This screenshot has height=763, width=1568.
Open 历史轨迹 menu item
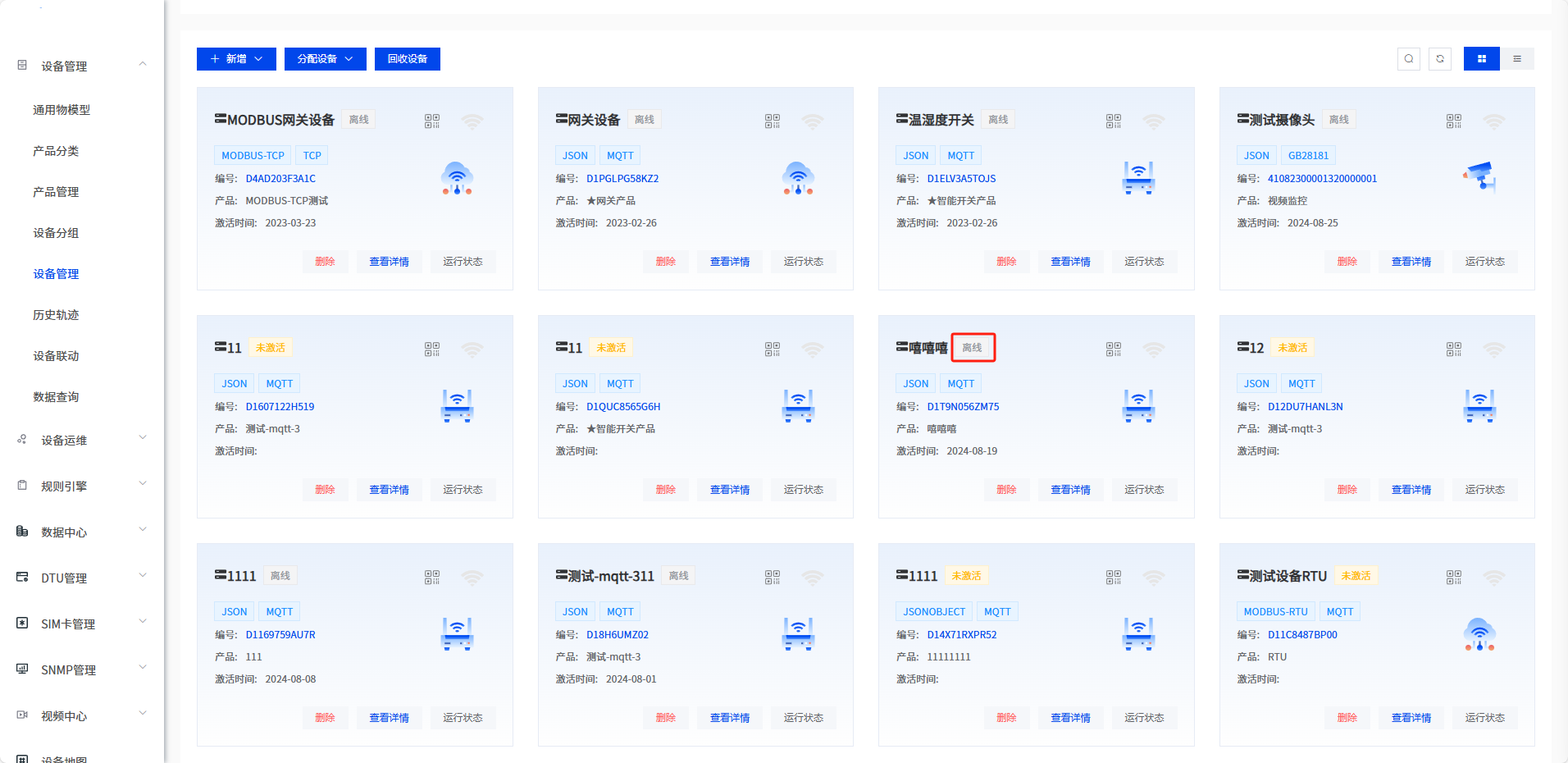click(x=56, y=315)
